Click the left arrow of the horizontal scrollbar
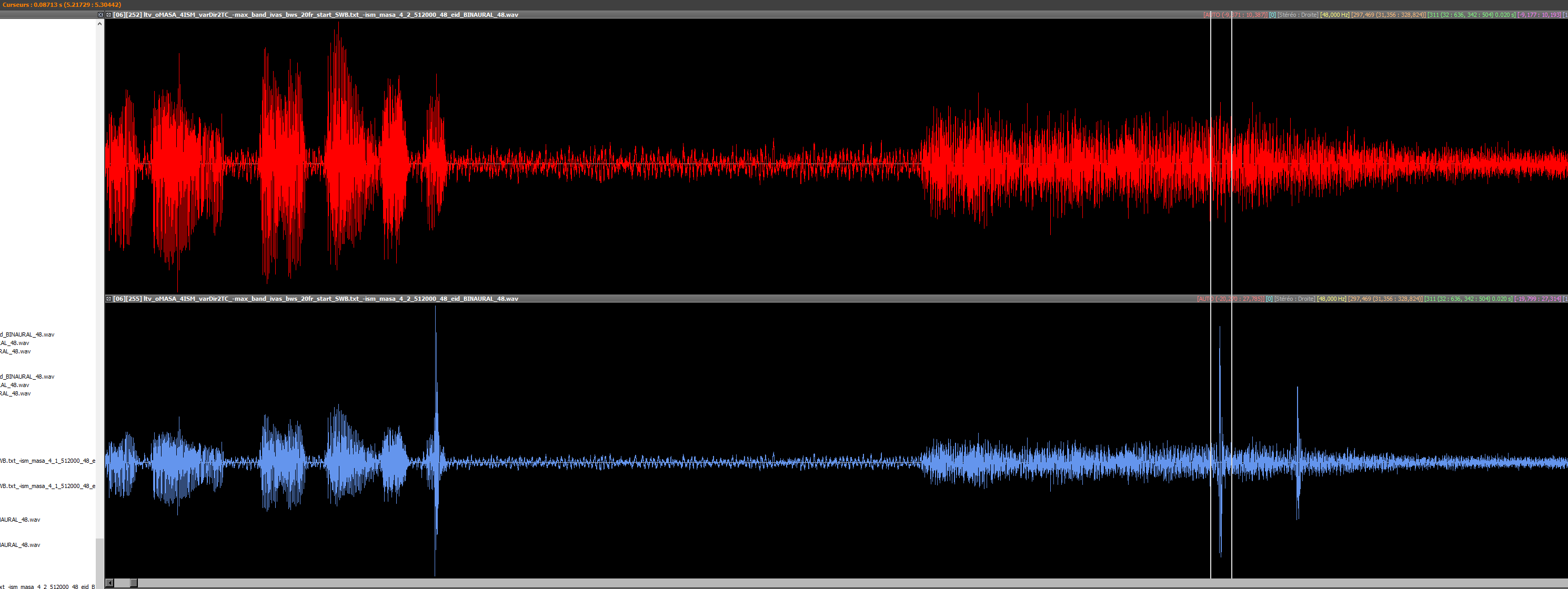 pos(109,583)
